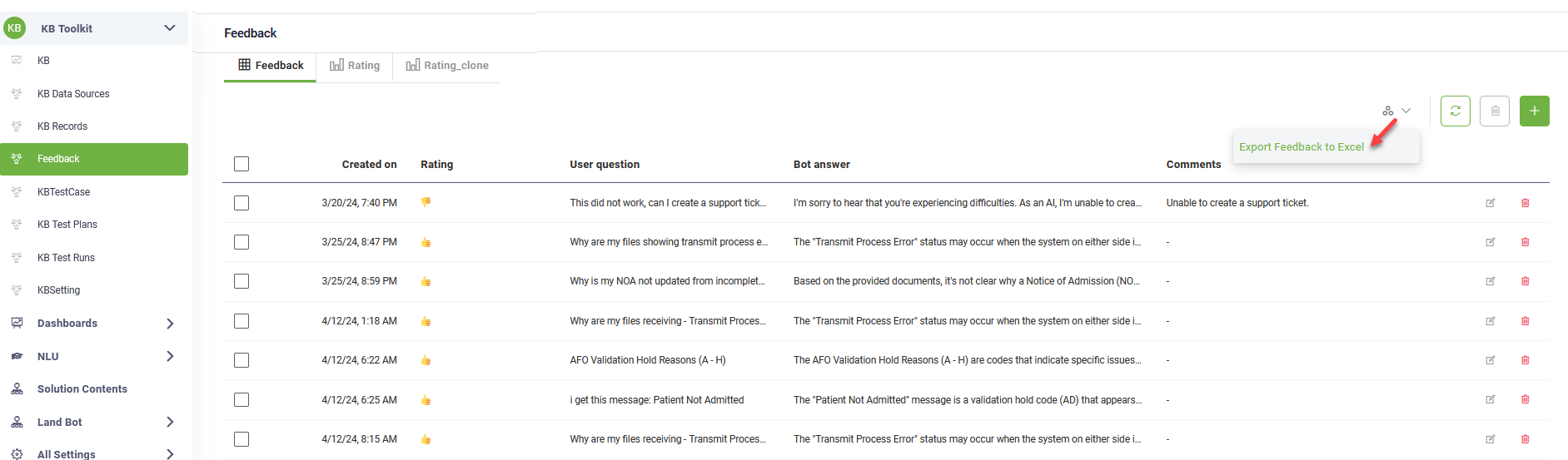1568x460 pixels.
Task: Expand the NLU menu arrow
Action: pyautogui.click(x=170, y=356)
